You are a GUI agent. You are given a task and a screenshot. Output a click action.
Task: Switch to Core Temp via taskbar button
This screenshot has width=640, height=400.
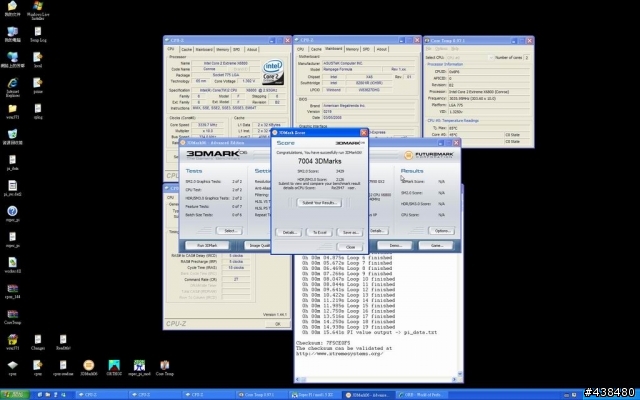click(262, 395)
